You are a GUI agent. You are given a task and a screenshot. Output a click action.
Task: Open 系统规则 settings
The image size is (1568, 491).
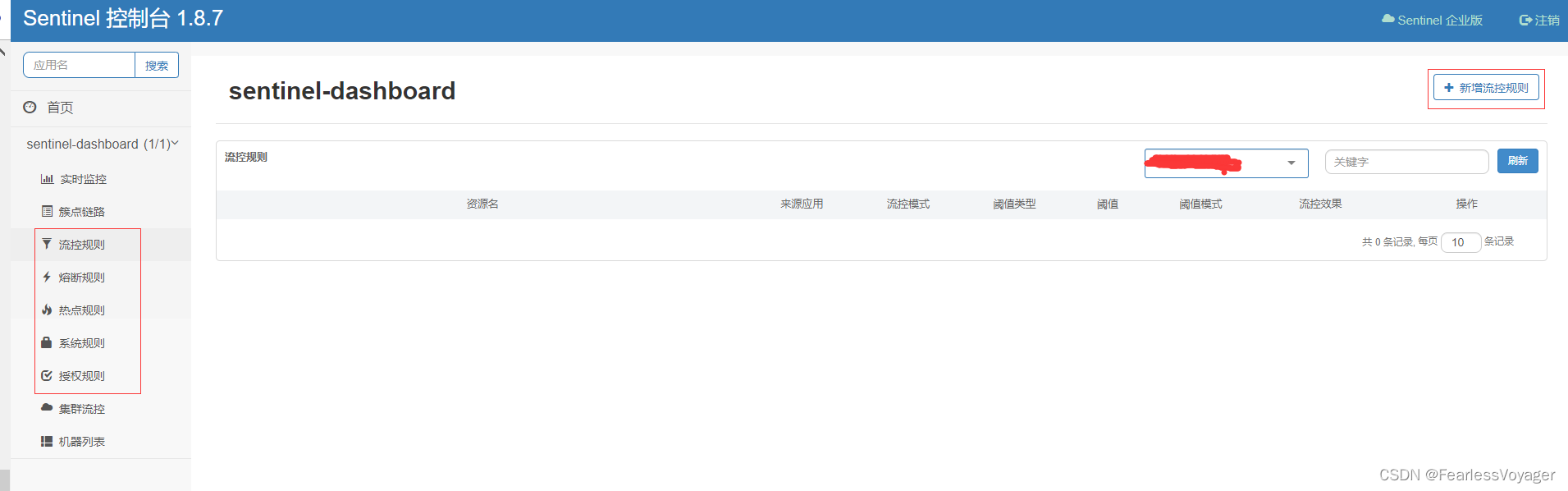click(x=81, y=343)
